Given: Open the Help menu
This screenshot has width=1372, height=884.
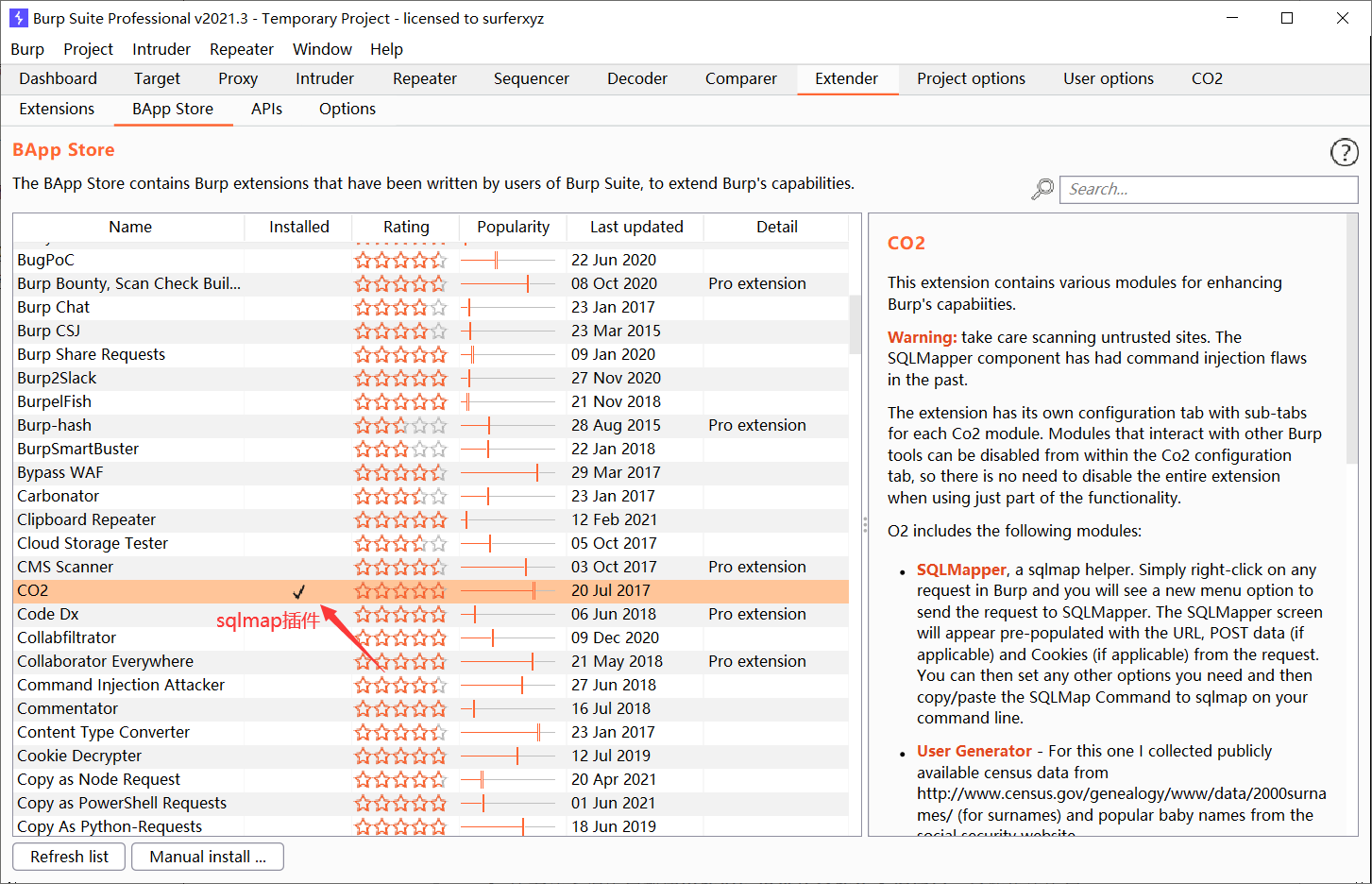Looking at the screenshot, I should click(x=386, y=49).
